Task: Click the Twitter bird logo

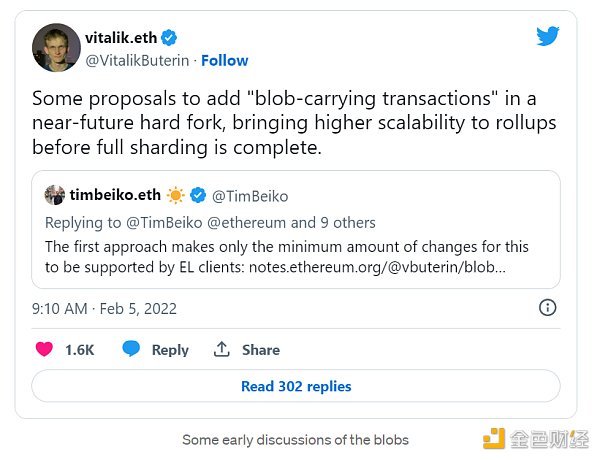Action: 548,37
